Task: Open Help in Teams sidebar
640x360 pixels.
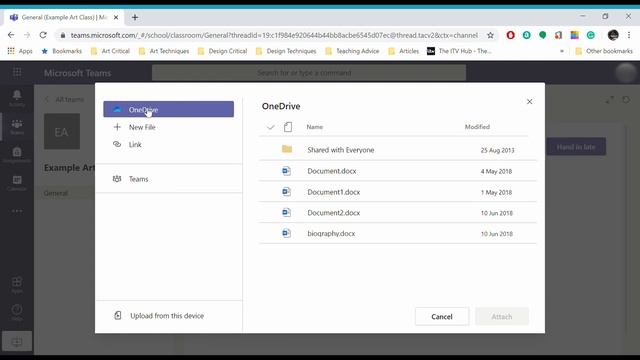Action: 17,312
